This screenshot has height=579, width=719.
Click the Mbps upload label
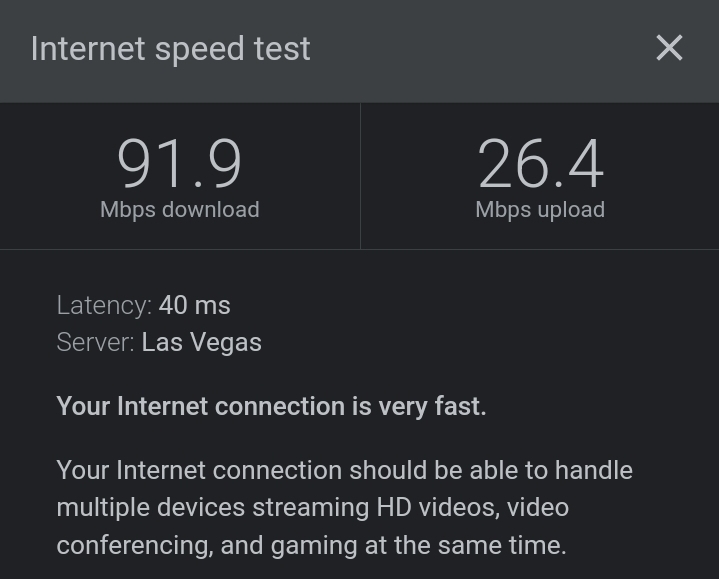[540, 210]
